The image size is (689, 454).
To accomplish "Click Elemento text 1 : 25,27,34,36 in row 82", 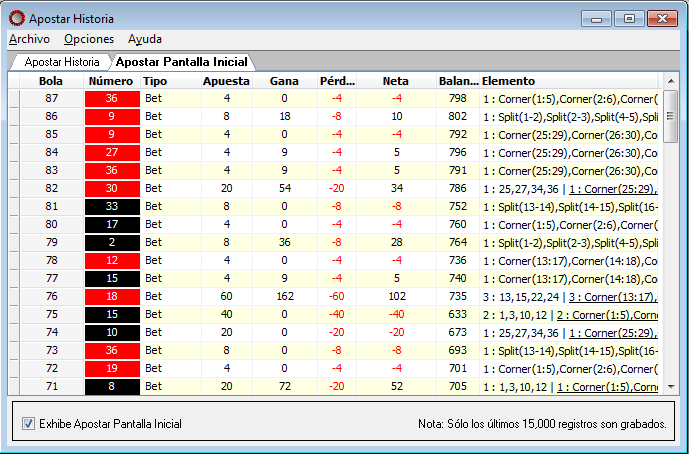I will click(521, 189).
